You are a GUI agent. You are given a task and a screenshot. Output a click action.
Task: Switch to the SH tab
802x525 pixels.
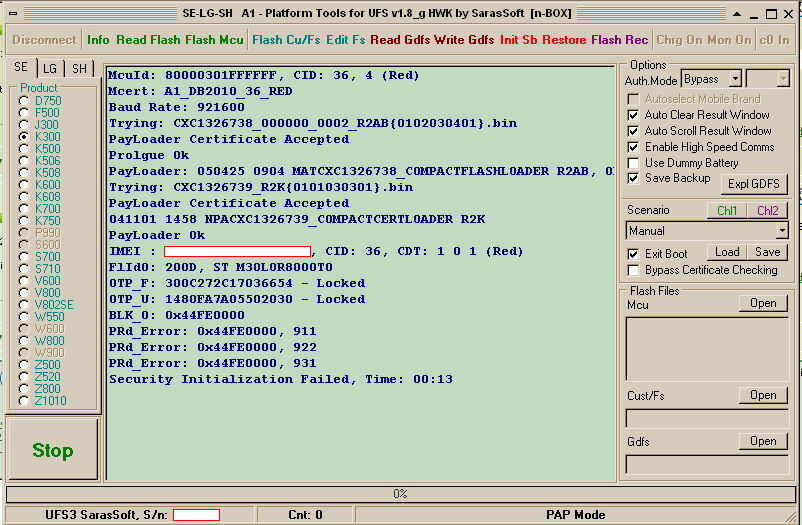79,69
